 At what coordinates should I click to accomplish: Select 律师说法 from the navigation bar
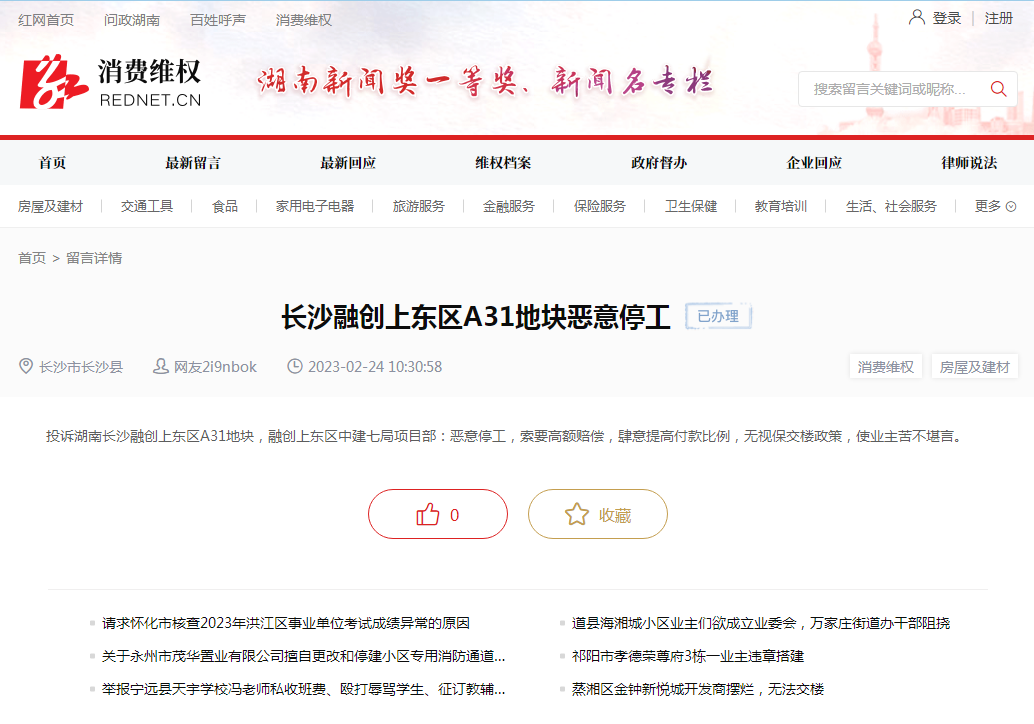[968, 162]
